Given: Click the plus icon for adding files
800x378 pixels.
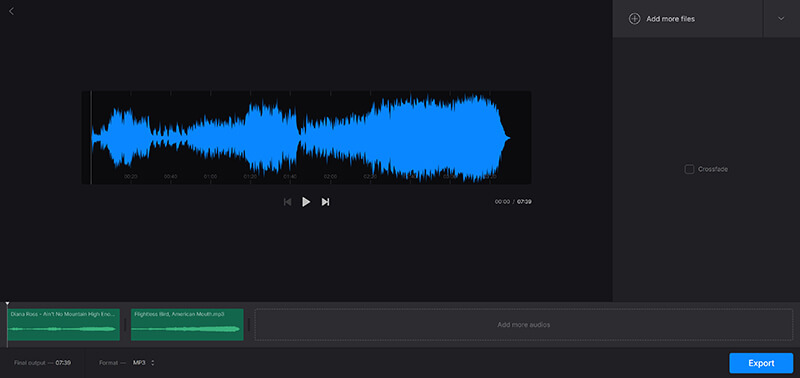Looking at the screenshot, I should (x=634, y=19).
